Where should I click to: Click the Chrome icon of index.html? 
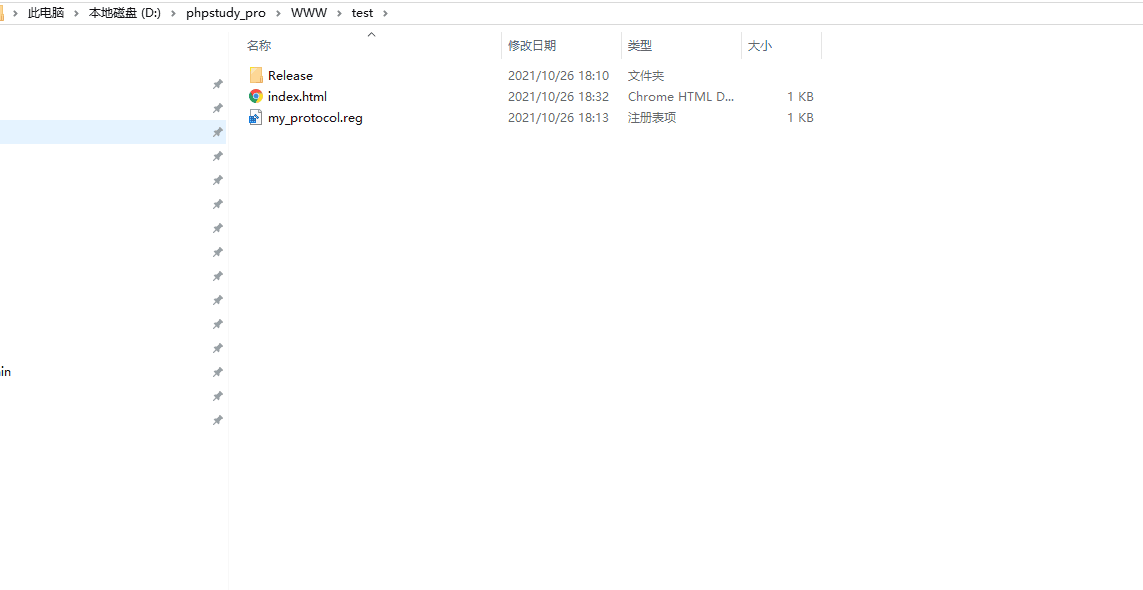pos(256,96)
